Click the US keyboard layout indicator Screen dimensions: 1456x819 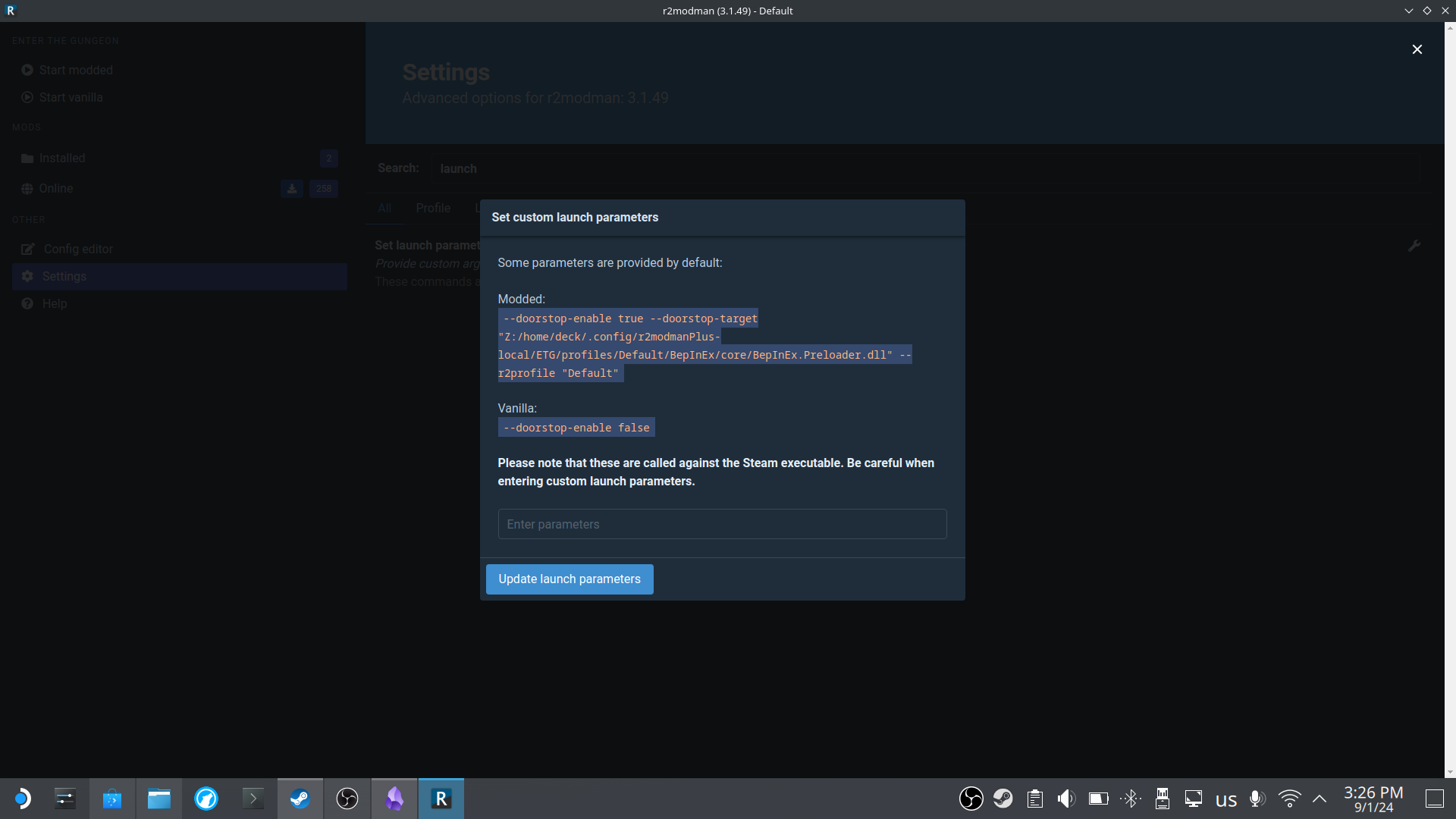pos(1226,800)
